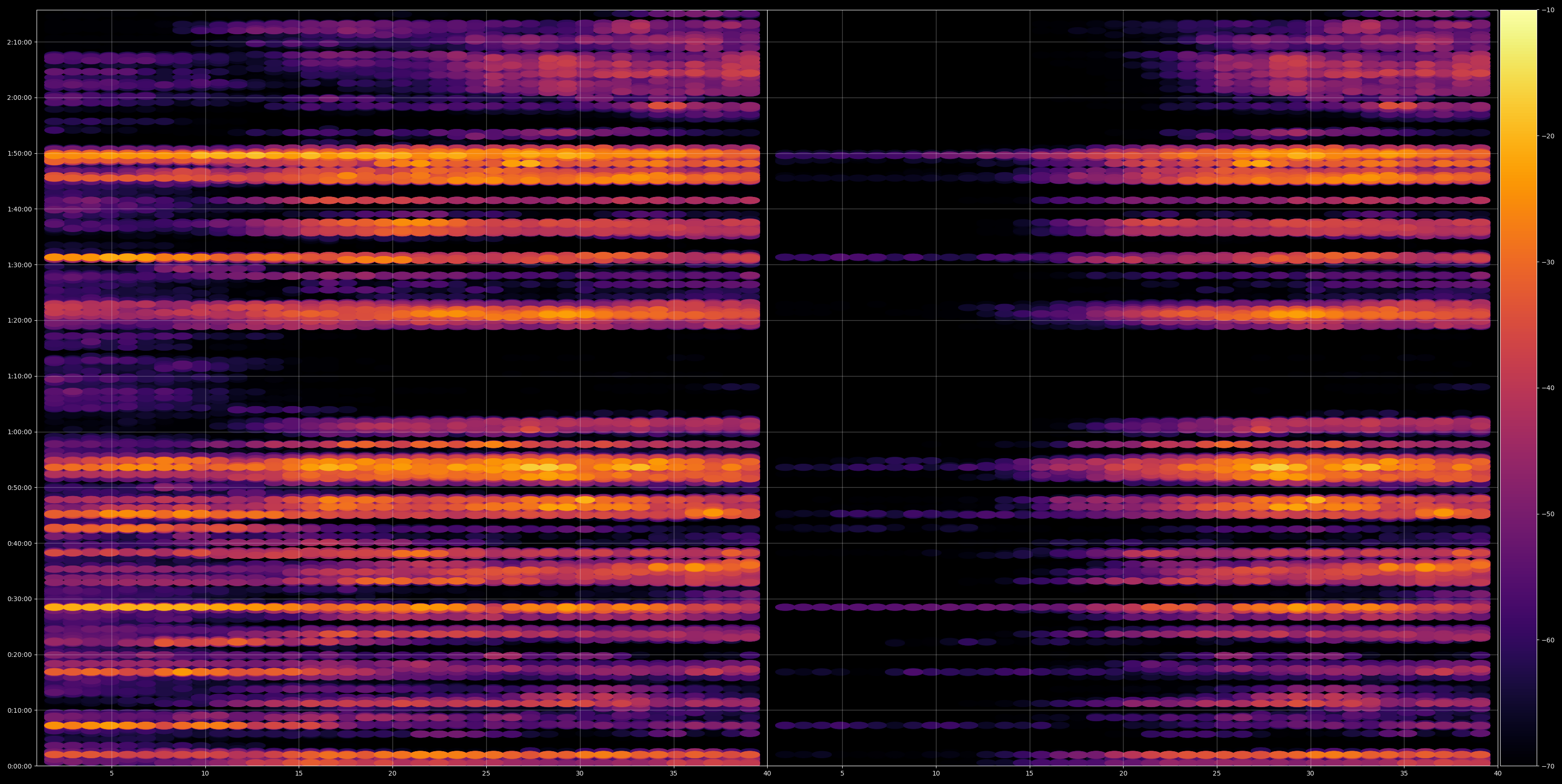Click x-axis label 25 under right heatmap

point(1217,774)
